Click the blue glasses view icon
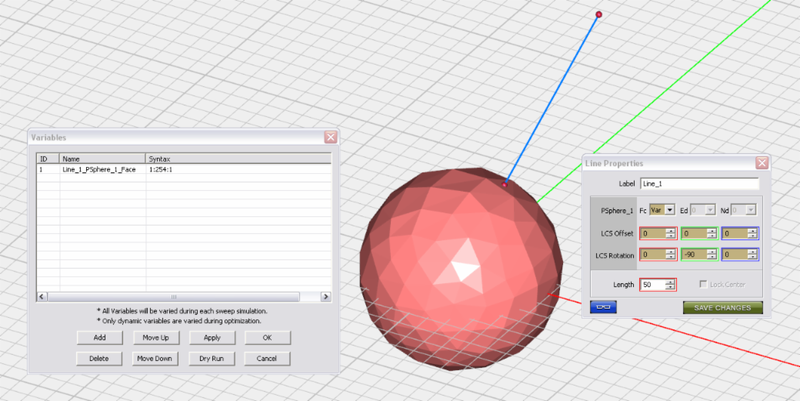800x401 pixels. [x=603, y=307]
